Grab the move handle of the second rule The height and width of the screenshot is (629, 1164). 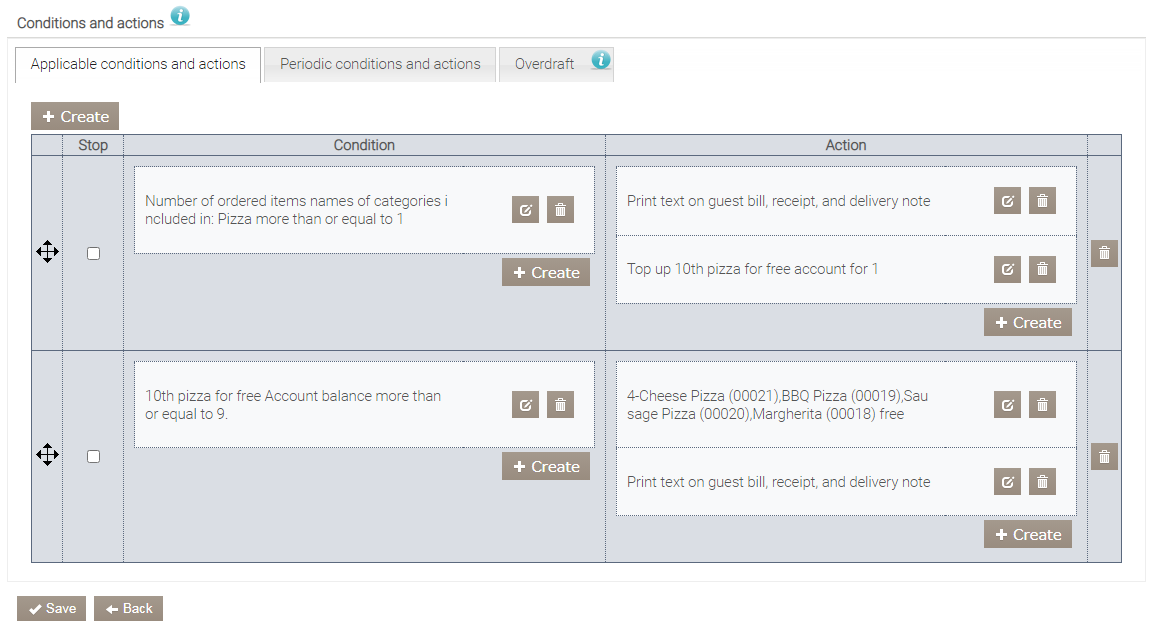click(x=48, y=454)
